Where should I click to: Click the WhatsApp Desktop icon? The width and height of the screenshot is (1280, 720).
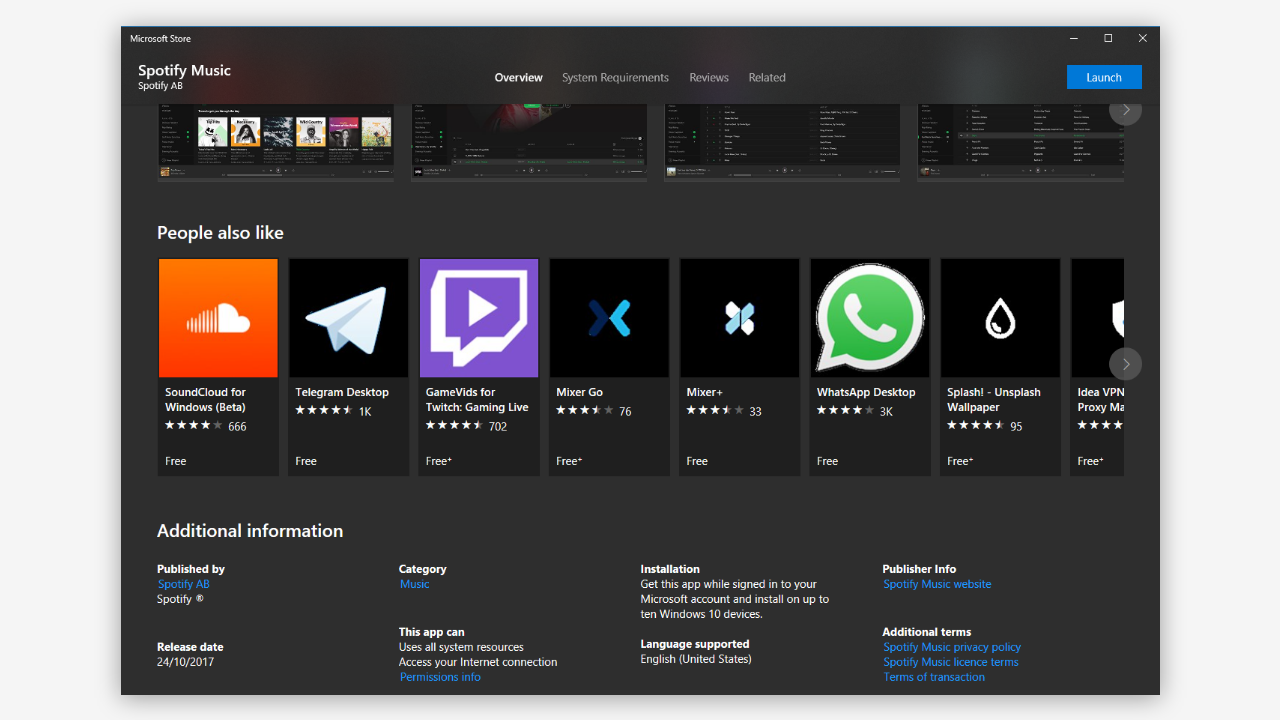click(869, 317)
